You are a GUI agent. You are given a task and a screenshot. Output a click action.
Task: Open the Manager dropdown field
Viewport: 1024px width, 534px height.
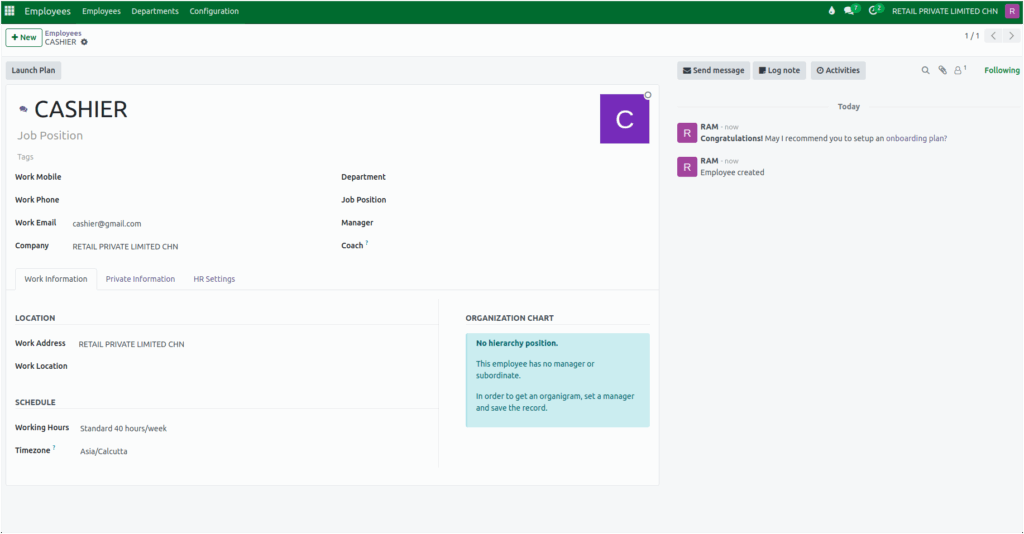522,223
